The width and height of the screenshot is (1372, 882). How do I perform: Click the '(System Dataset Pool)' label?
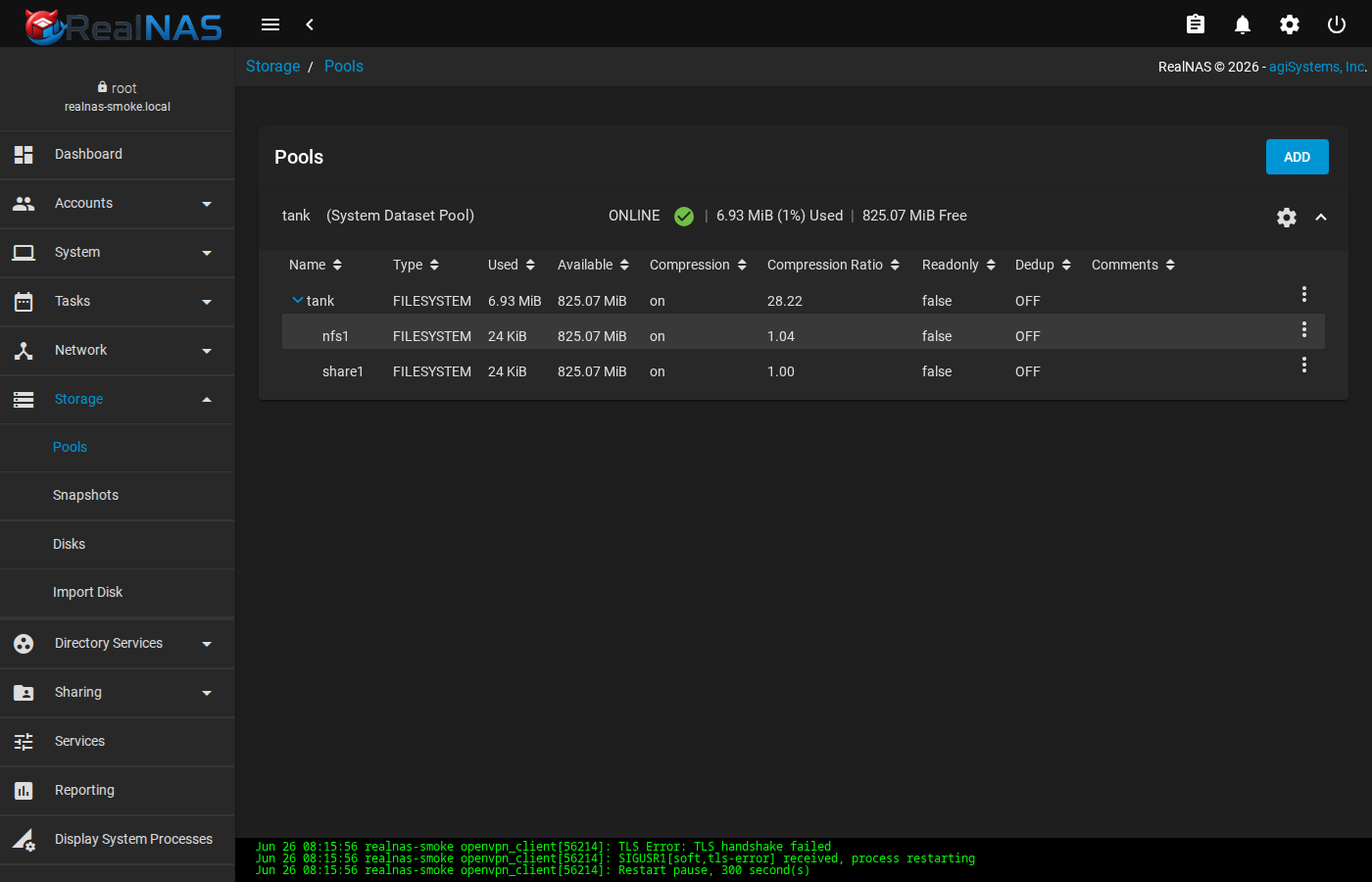point(400,216)
